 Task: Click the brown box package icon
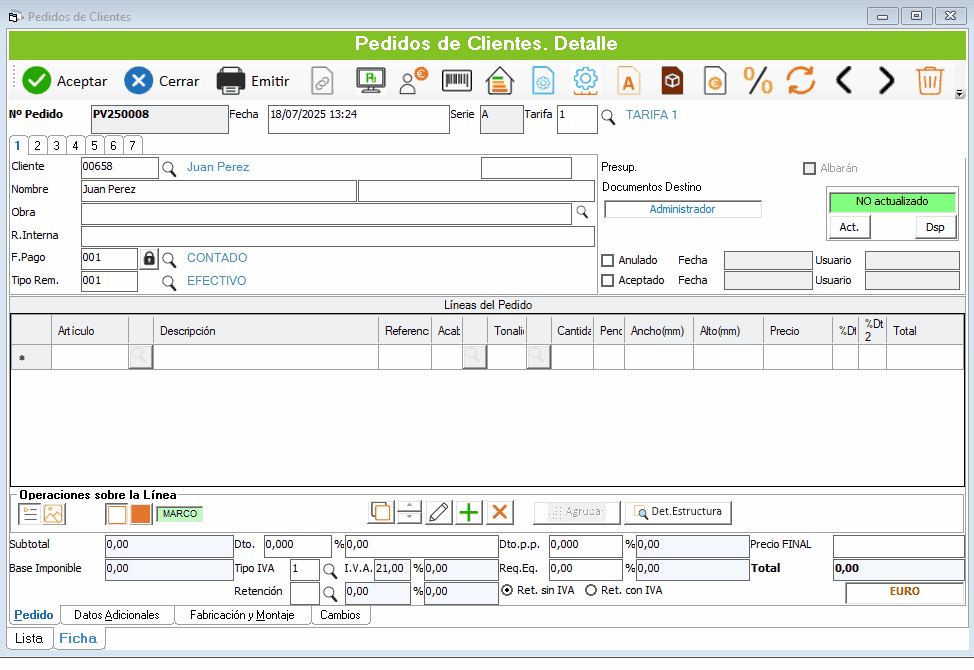[x=672, y=81]
